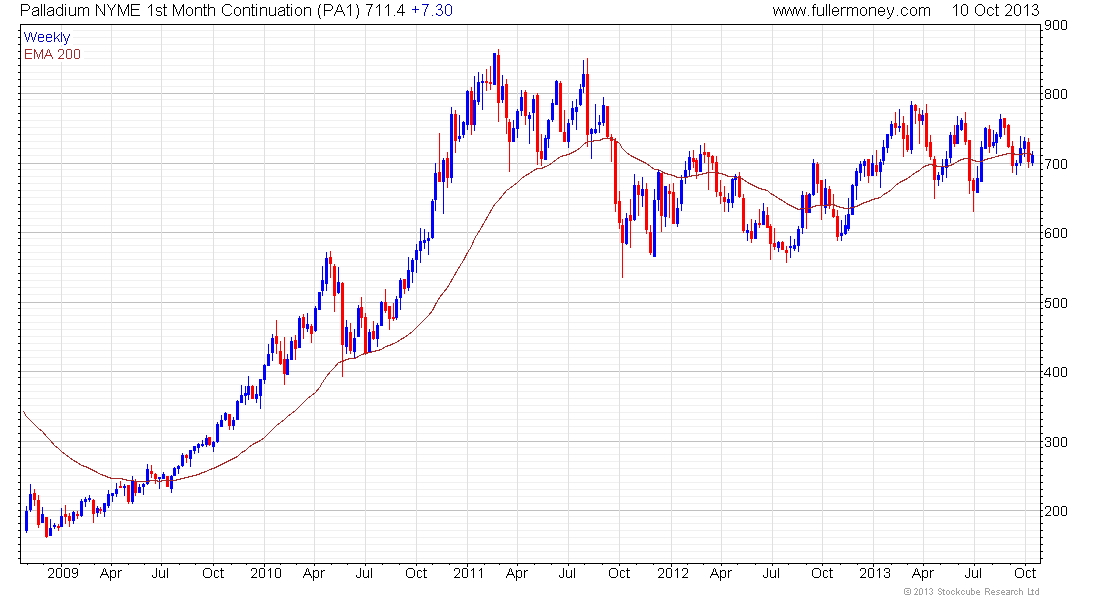
Task: Click the www.fullermoney.com text
Action: pyautogui.click(x=851, y=11)
